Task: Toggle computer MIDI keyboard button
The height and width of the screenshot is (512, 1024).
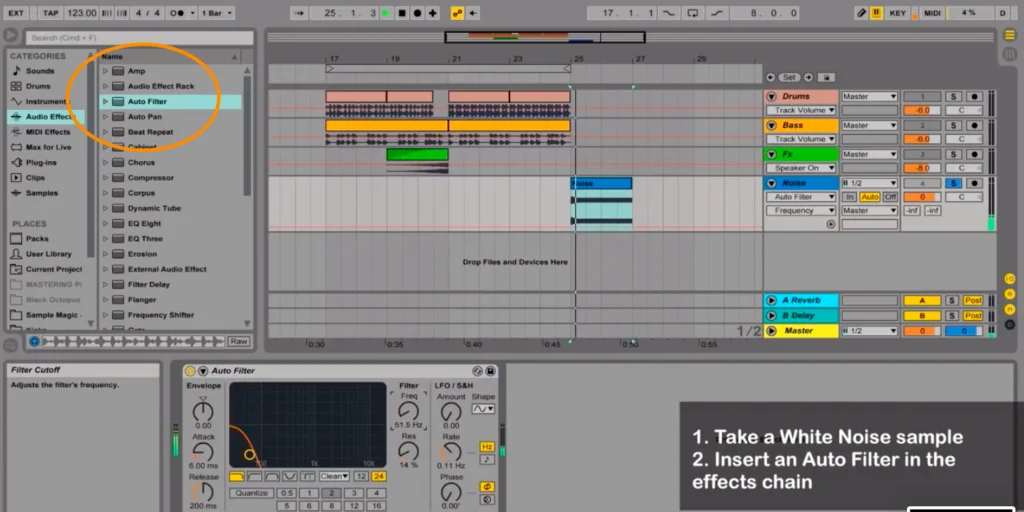Action: click(x=876, y=13)
